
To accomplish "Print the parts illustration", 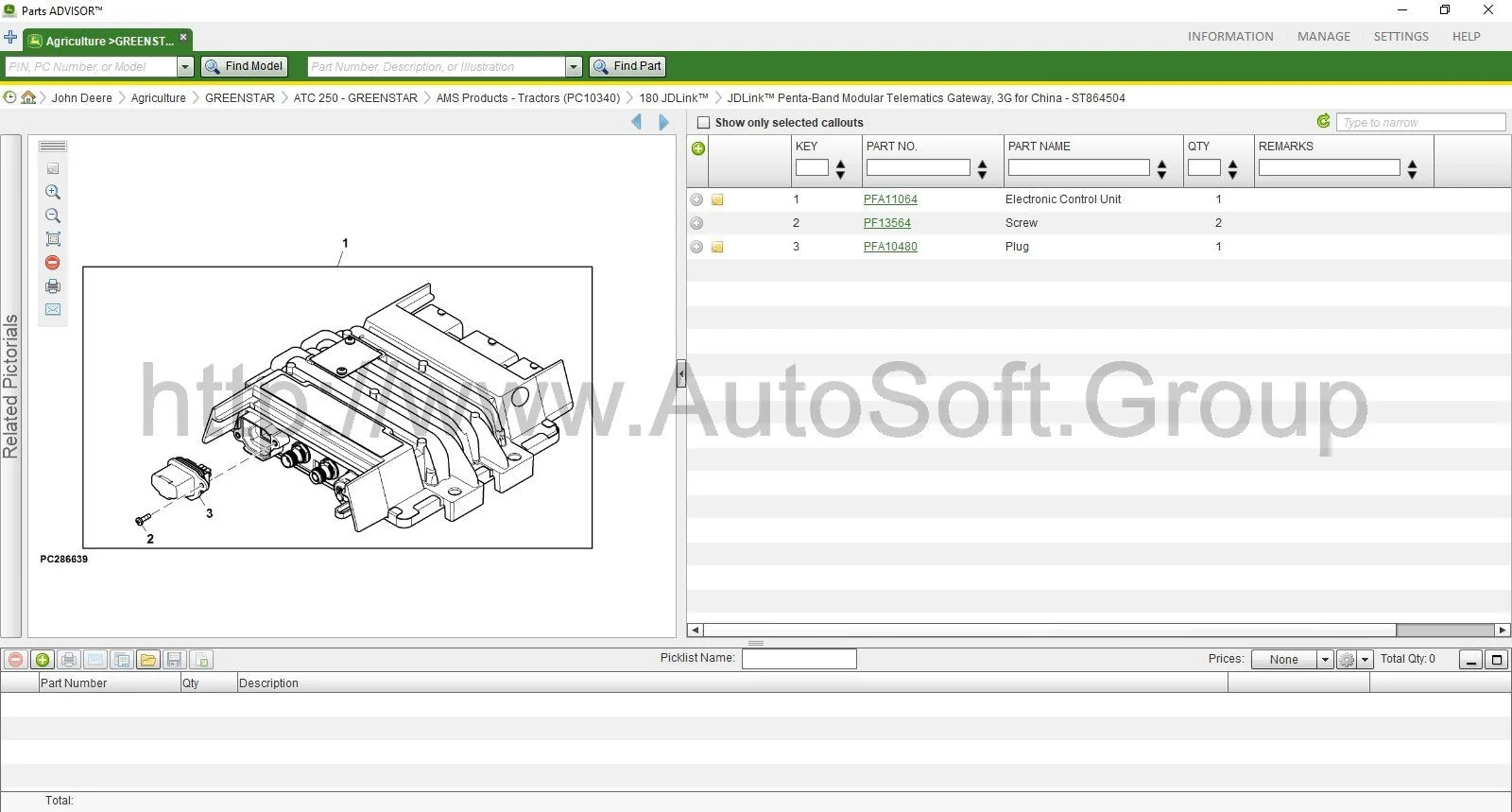I will coord(53,286).
